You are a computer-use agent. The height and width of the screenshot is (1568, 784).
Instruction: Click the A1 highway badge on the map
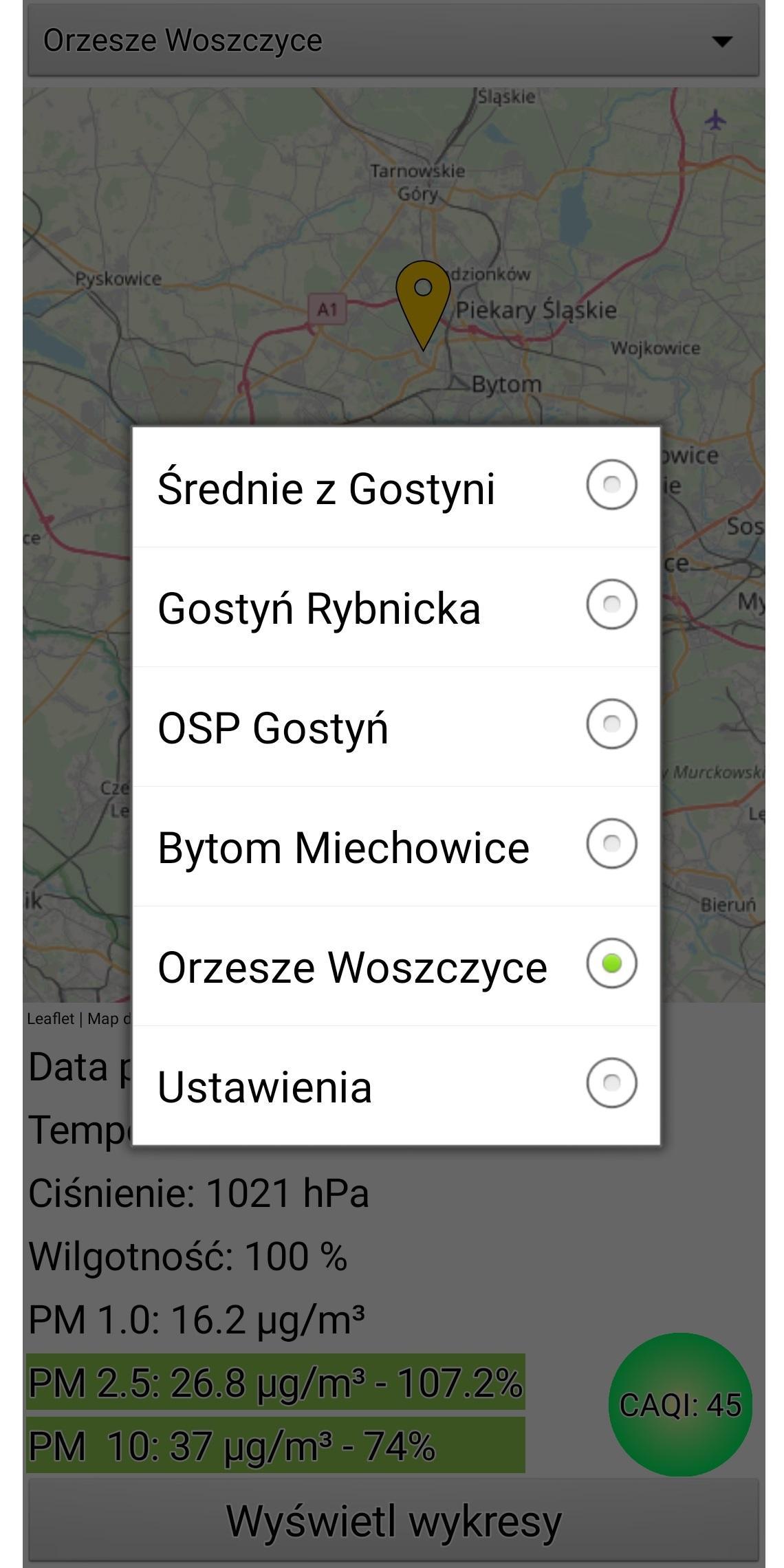point(329,309)
